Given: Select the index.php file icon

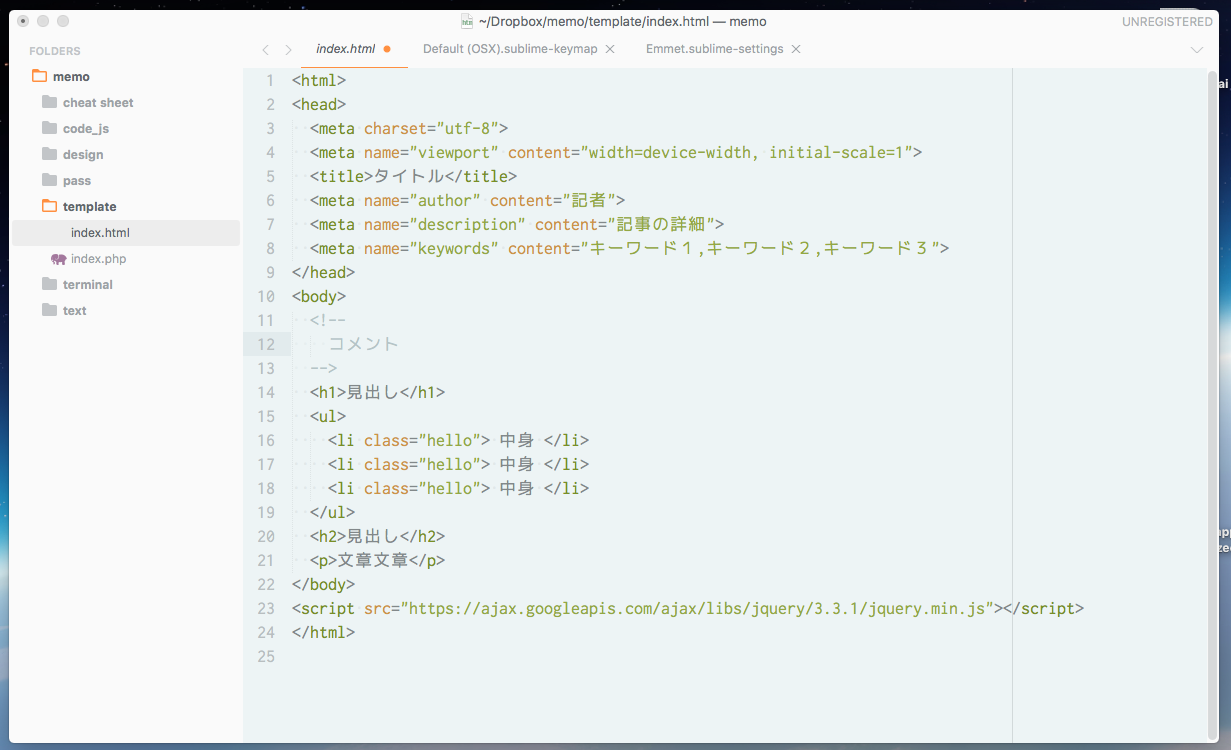Looking at the screenshot, I should 59,258.
